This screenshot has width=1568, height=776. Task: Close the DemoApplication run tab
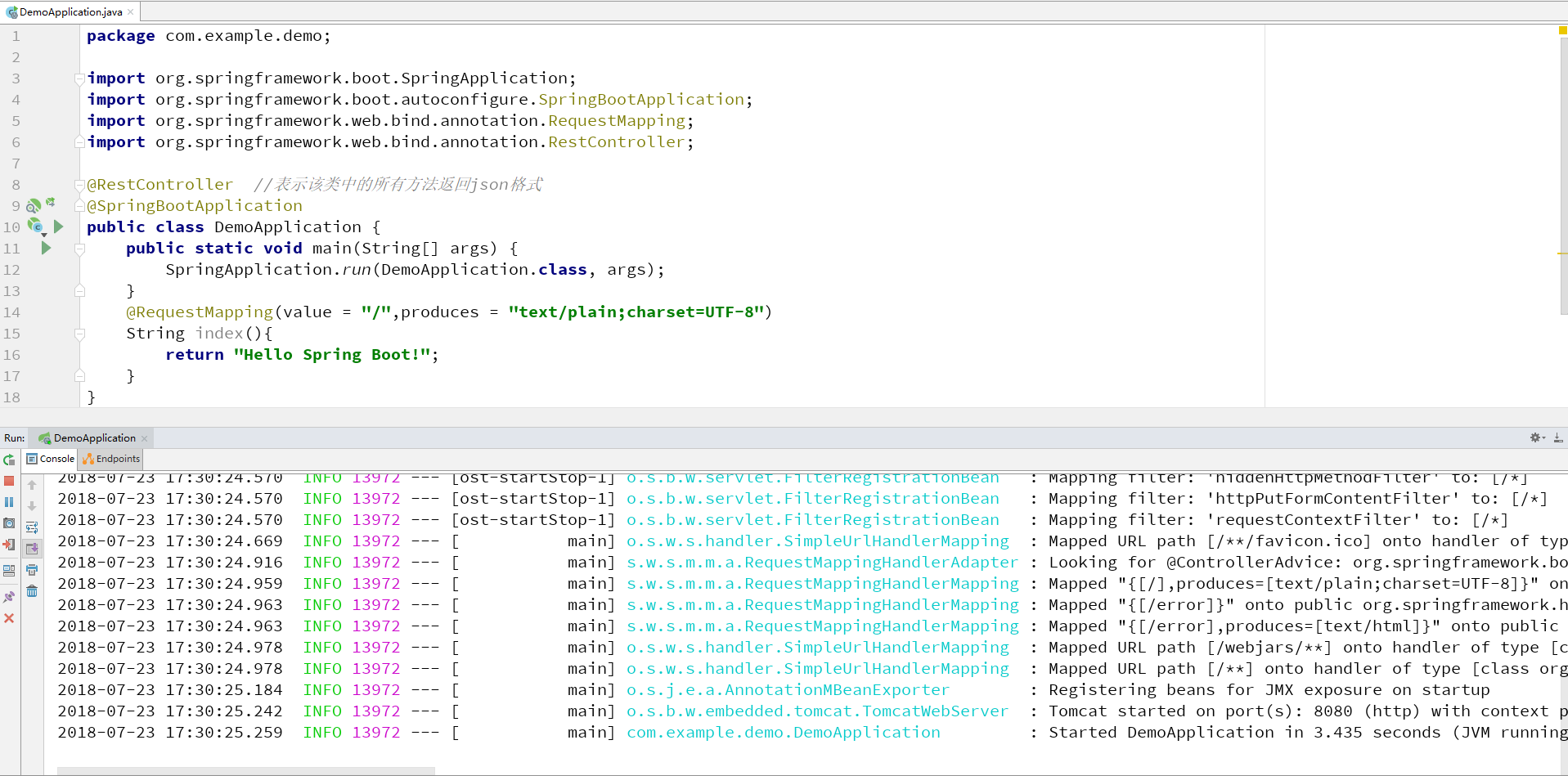tap(145, 438)
